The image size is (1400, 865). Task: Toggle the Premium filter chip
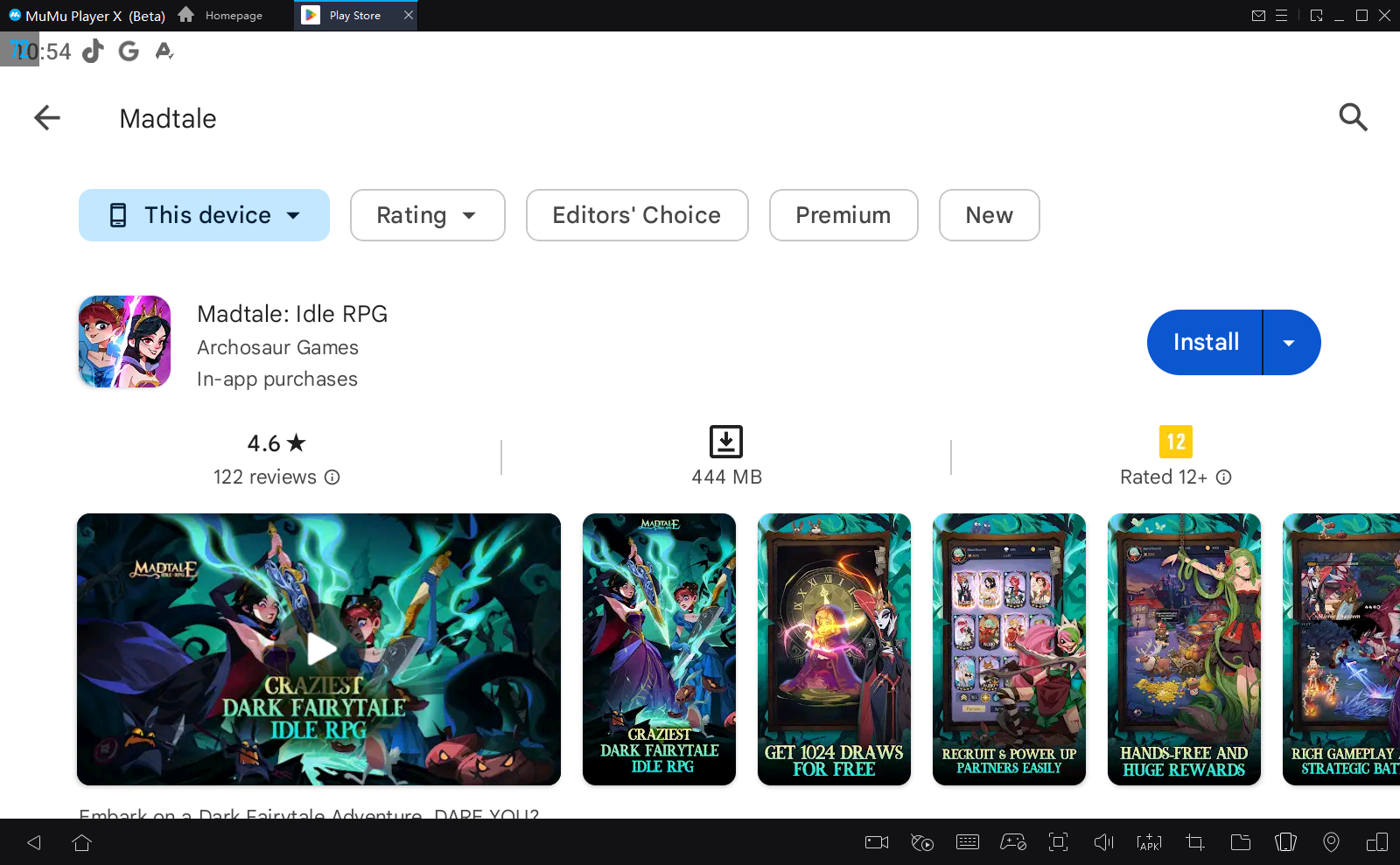click(843, 215)
